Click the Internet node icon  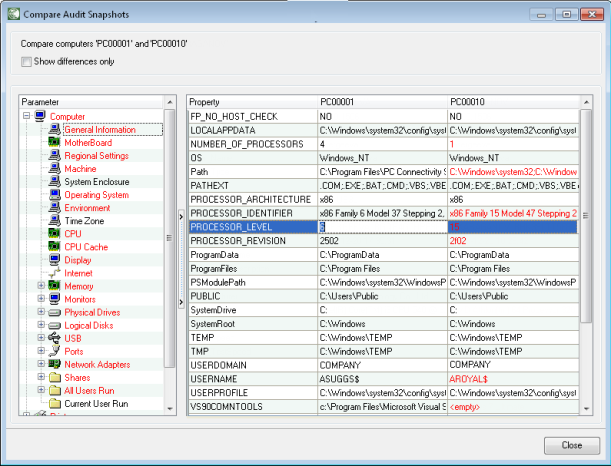(x=55, y=273)
